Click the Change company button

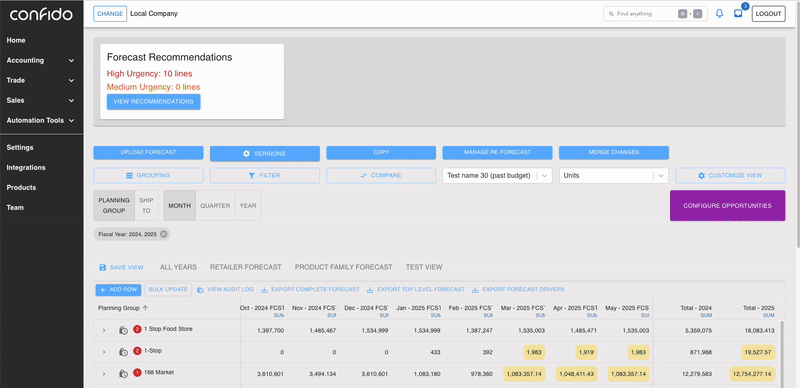pos(110,14)
